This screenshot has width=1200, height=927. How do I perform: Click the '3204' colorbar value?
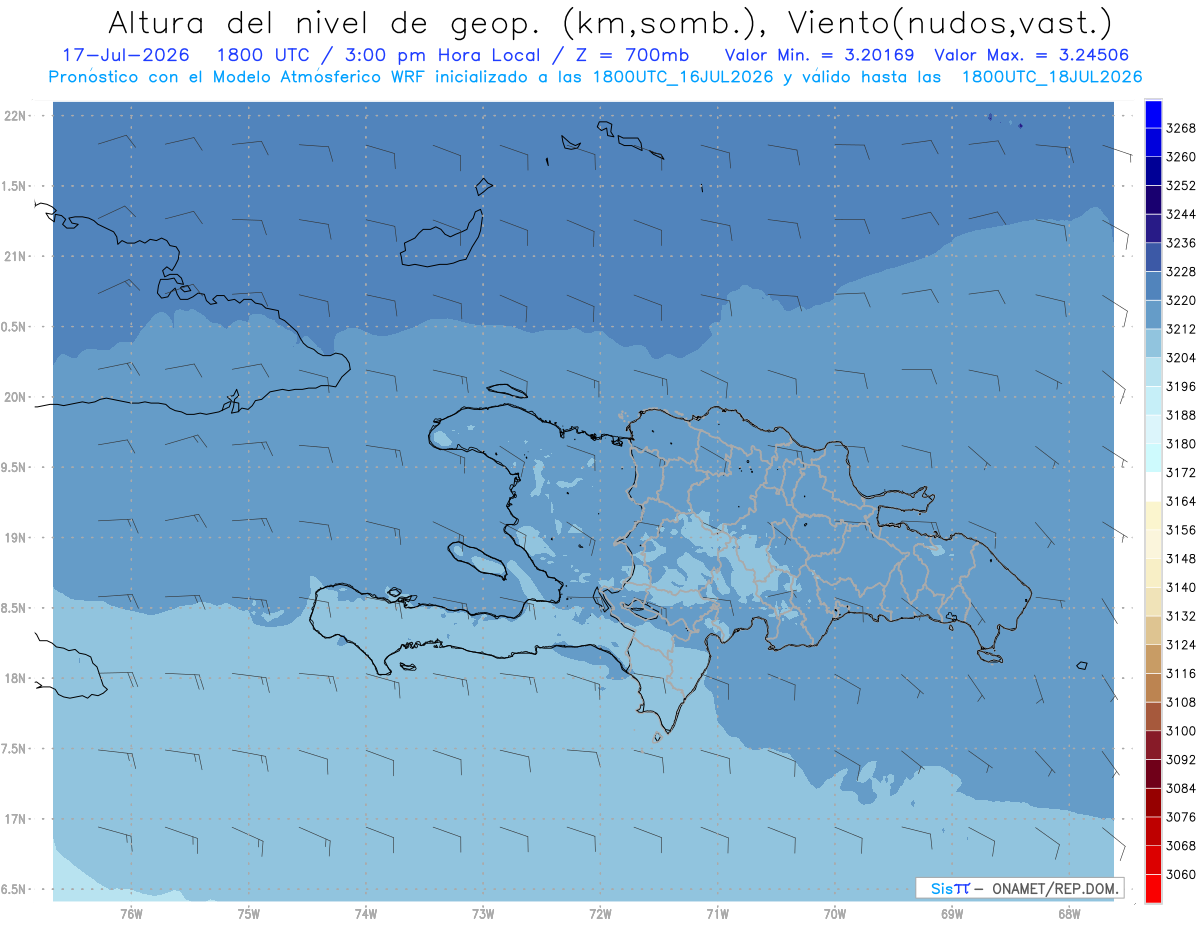[x=1181, y=358]
